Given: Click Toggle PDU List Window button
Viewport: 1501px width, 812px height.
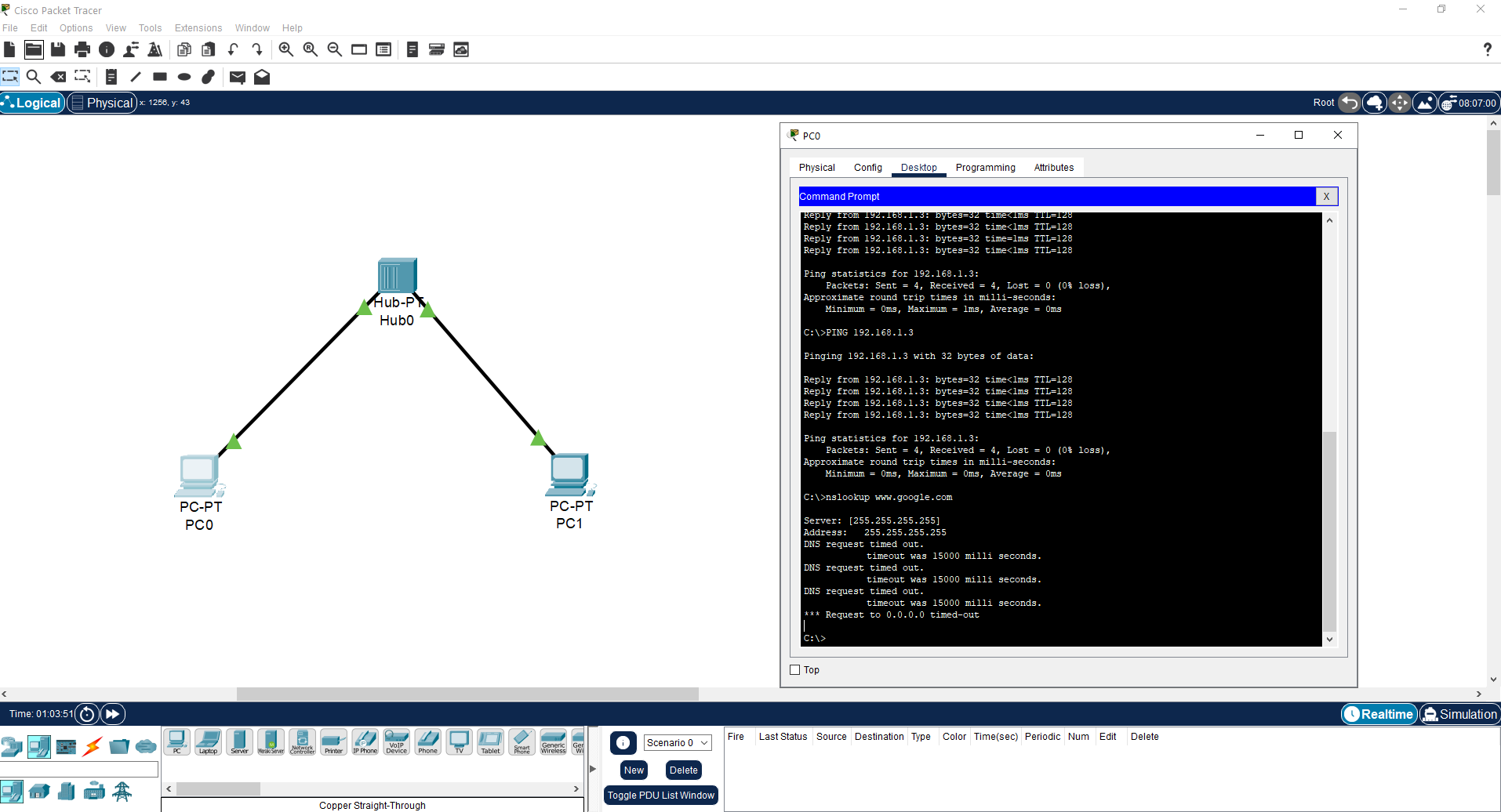Looking at the screenshot, I should 661,796.
